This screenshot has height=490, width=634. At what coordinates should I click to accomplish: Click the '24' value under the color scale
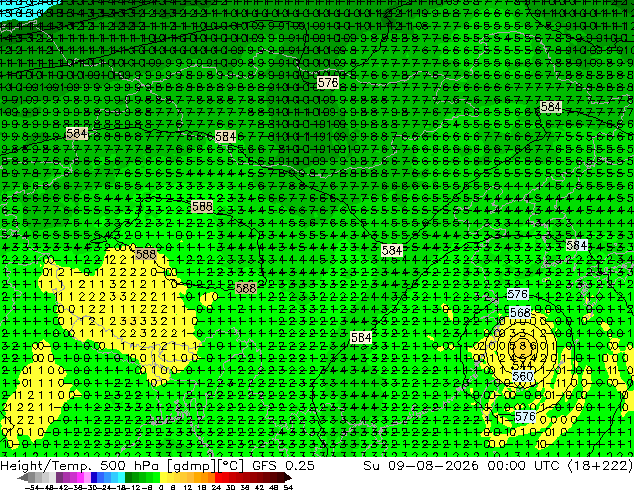pos(216,487)
